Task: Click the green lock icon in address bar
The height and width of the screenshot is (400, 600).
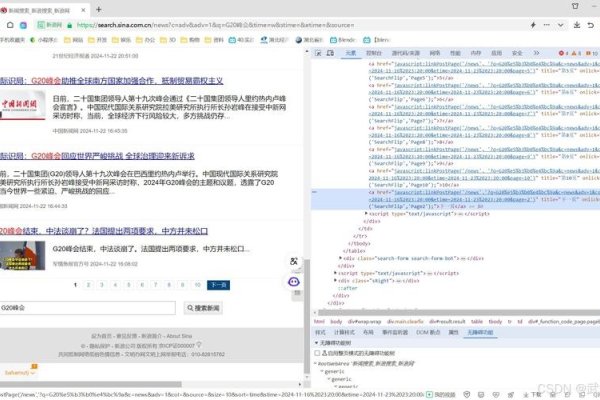Action: pyautogui.click(x=69, y=25)
